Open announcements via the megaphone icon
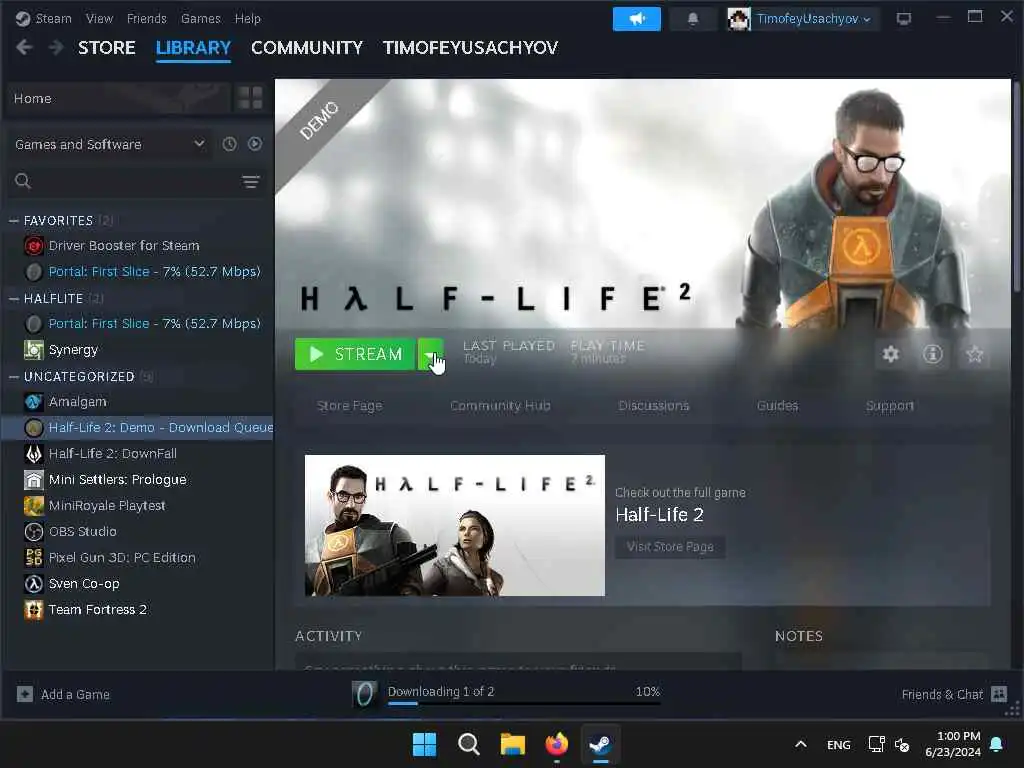 (x=636, y=19)
